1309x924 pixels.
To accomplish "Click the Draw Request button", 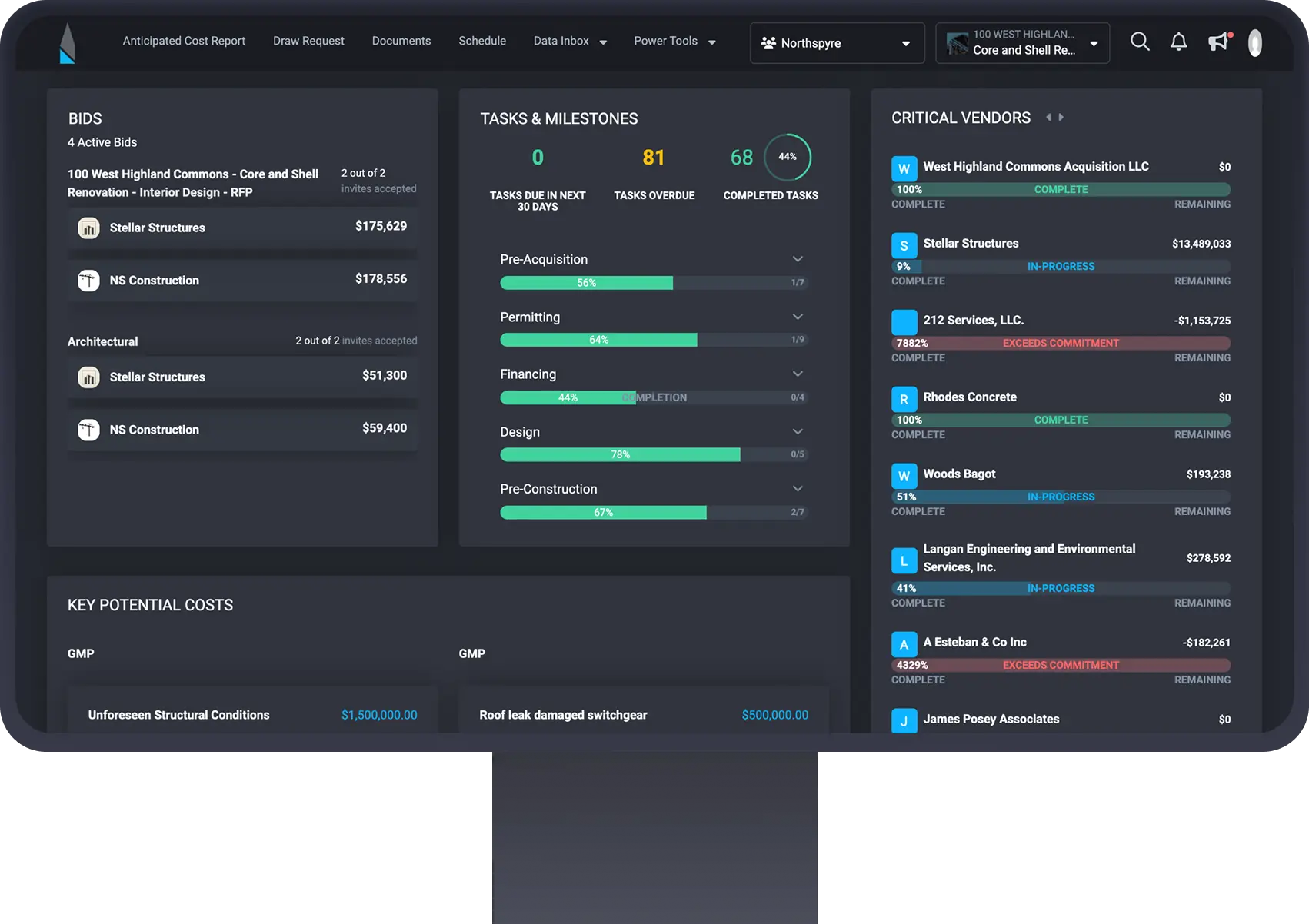I will 308,41.
